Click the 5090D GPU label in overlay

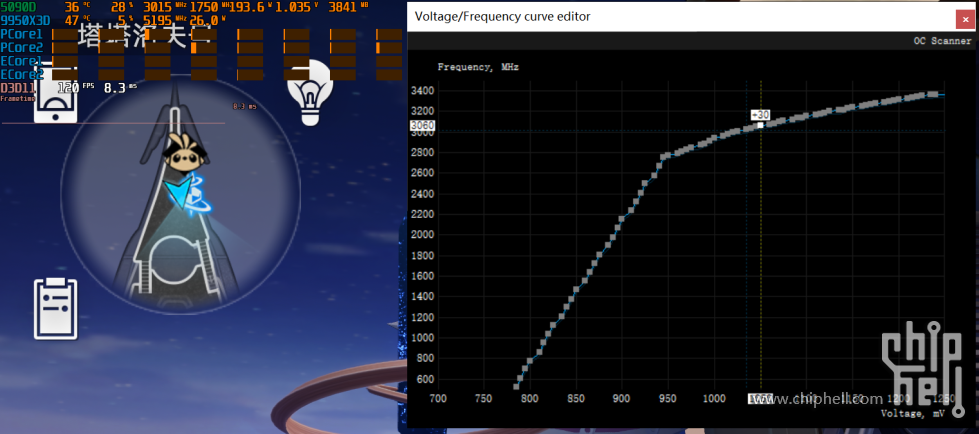(x=18, y=7)
